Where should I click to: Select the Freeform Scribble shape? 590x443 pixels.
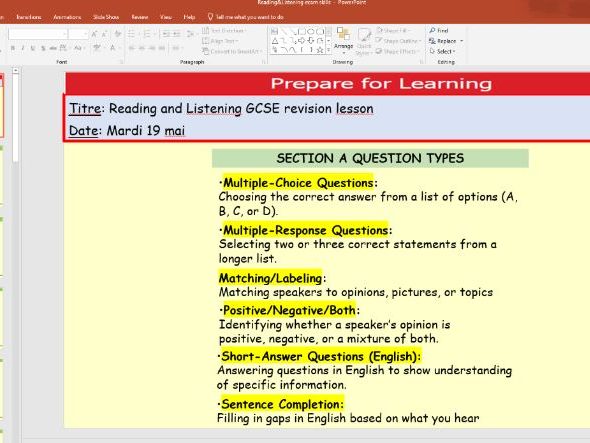(x=275, y=50)
